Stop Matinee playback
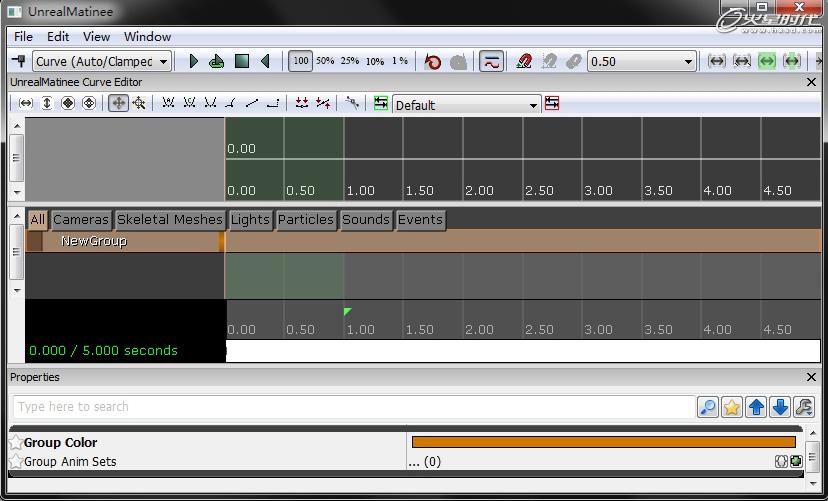The height and width of the screenshot is (501, 828). click(242, 61)
